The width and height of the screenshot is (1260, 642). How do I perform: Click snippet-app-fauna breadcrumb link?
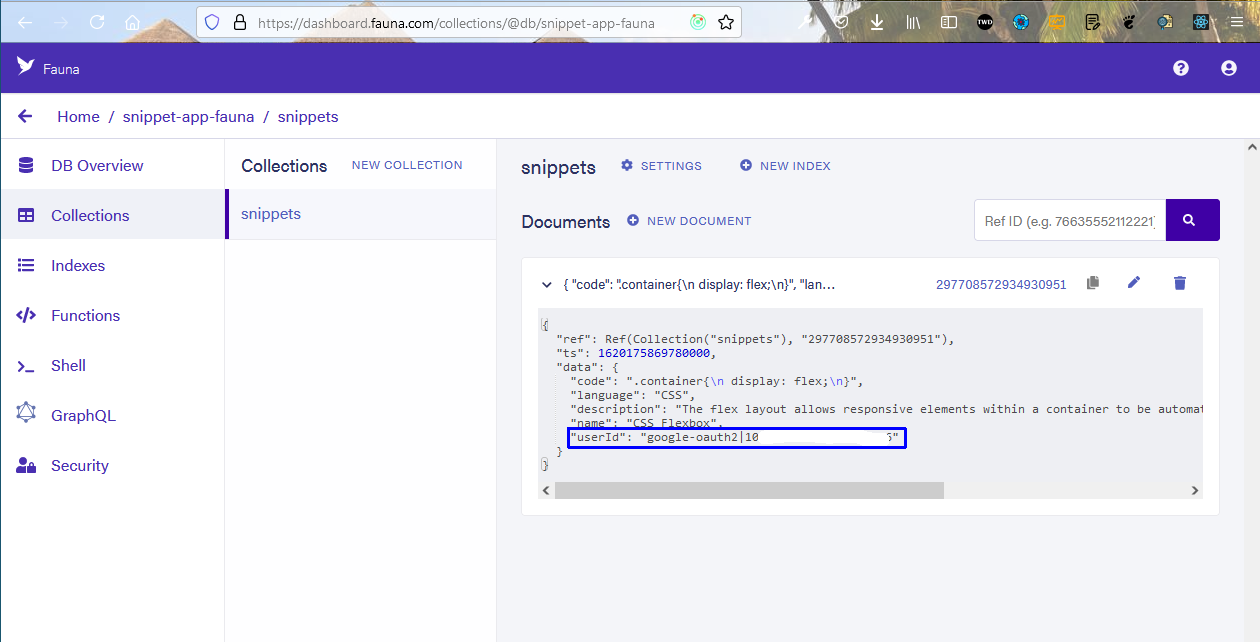[188, 117]
